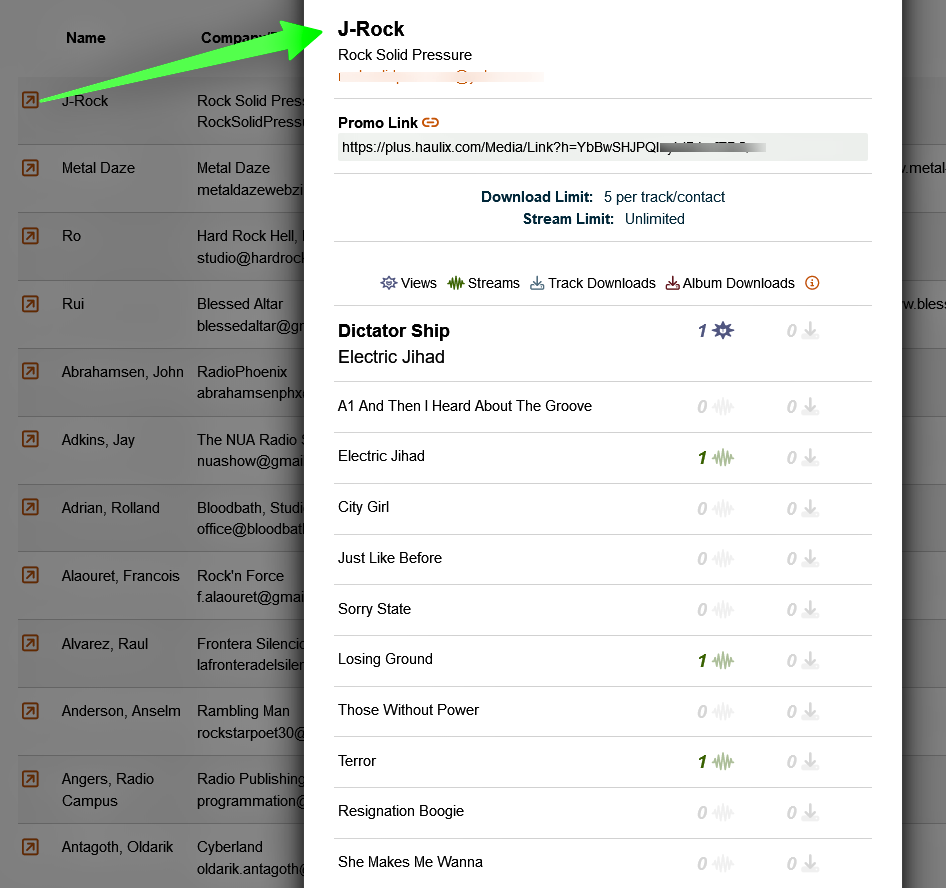Click the Dictator Ship album title

tap(393, 331)
